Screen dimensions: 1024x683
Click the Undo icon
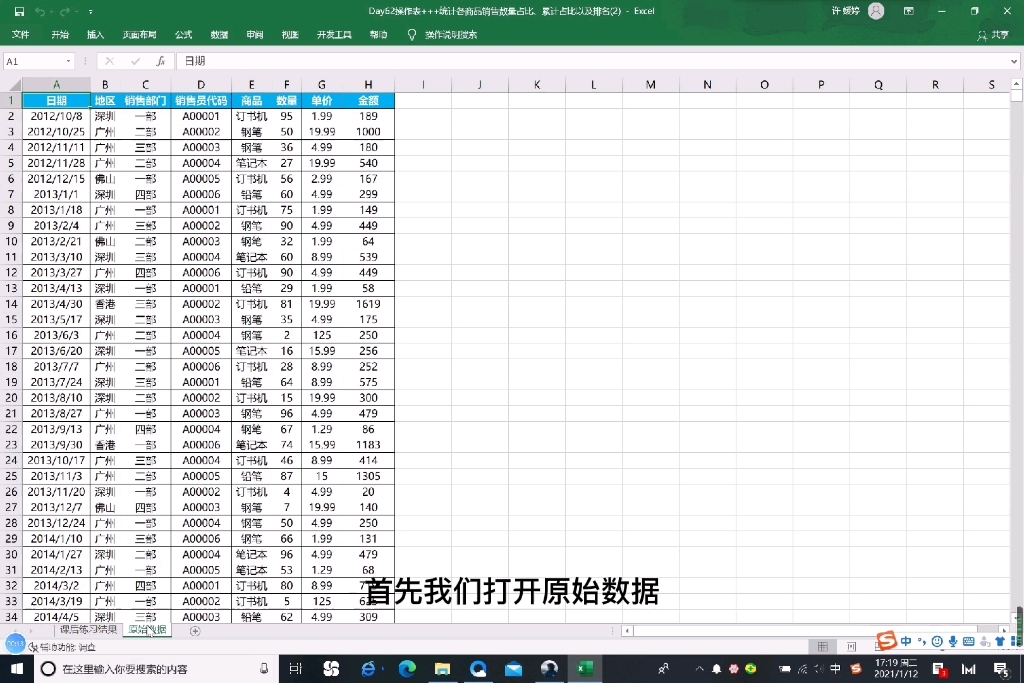(40, 10)
